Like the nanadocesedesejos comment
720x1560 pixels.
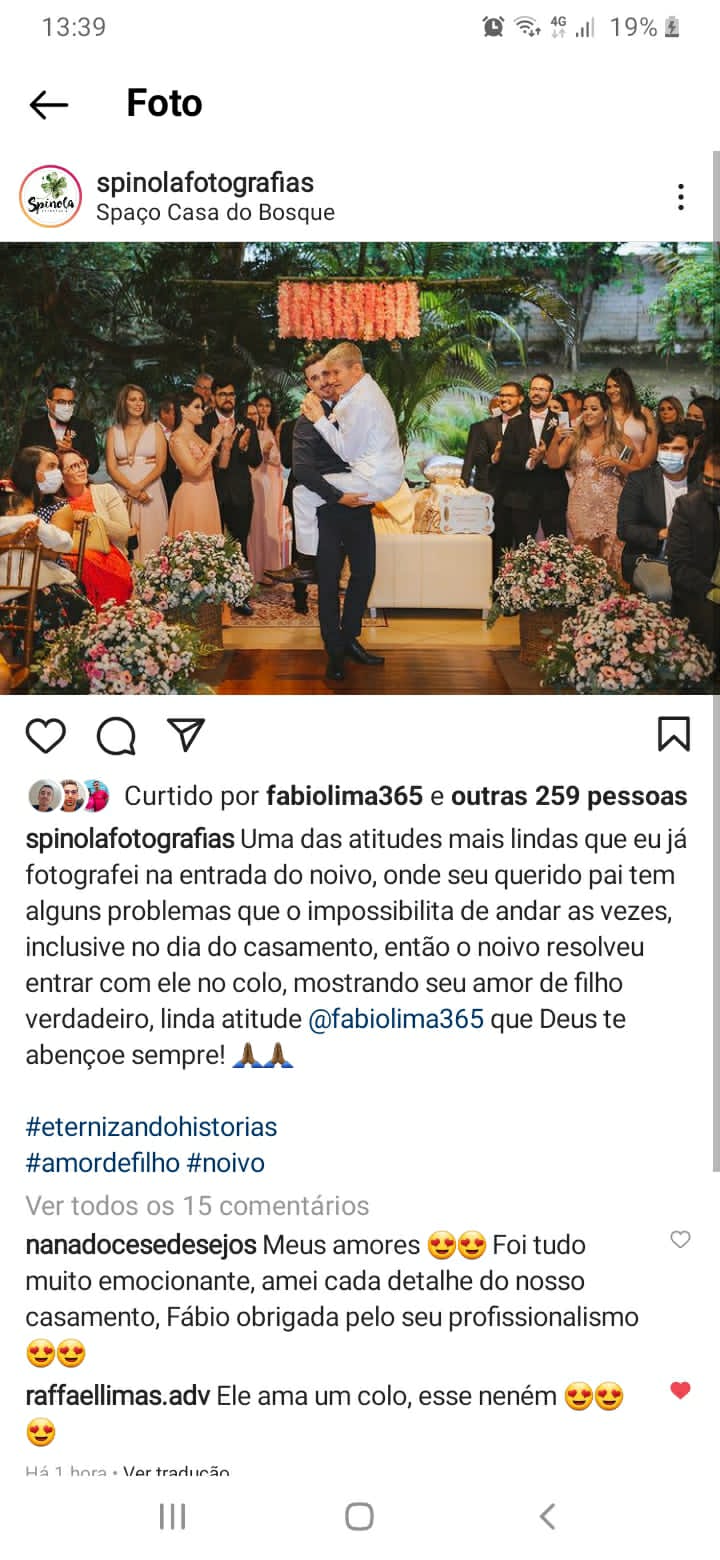[680, 1240]
